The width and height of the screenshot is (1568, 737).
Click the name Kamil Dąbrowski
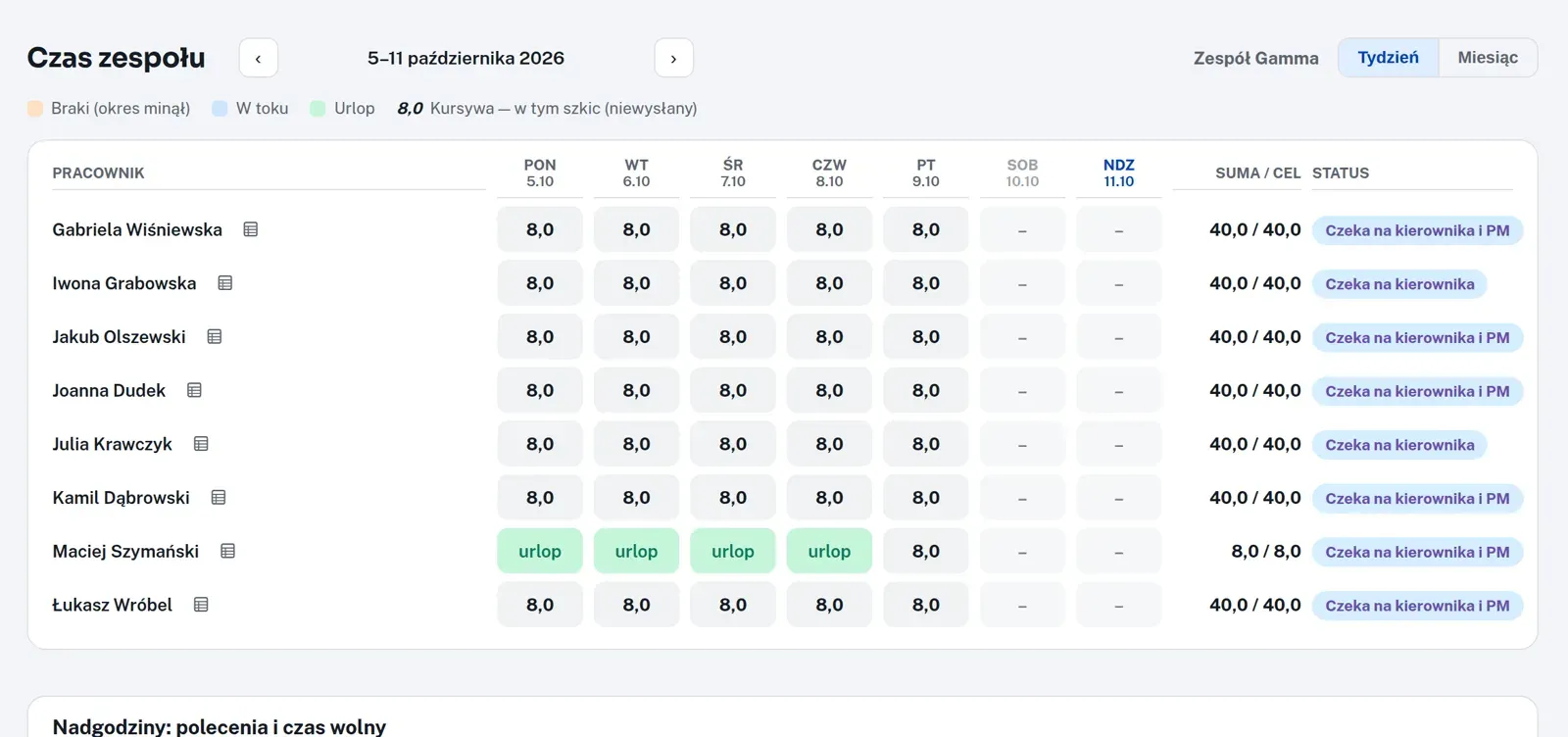point(122,498)
